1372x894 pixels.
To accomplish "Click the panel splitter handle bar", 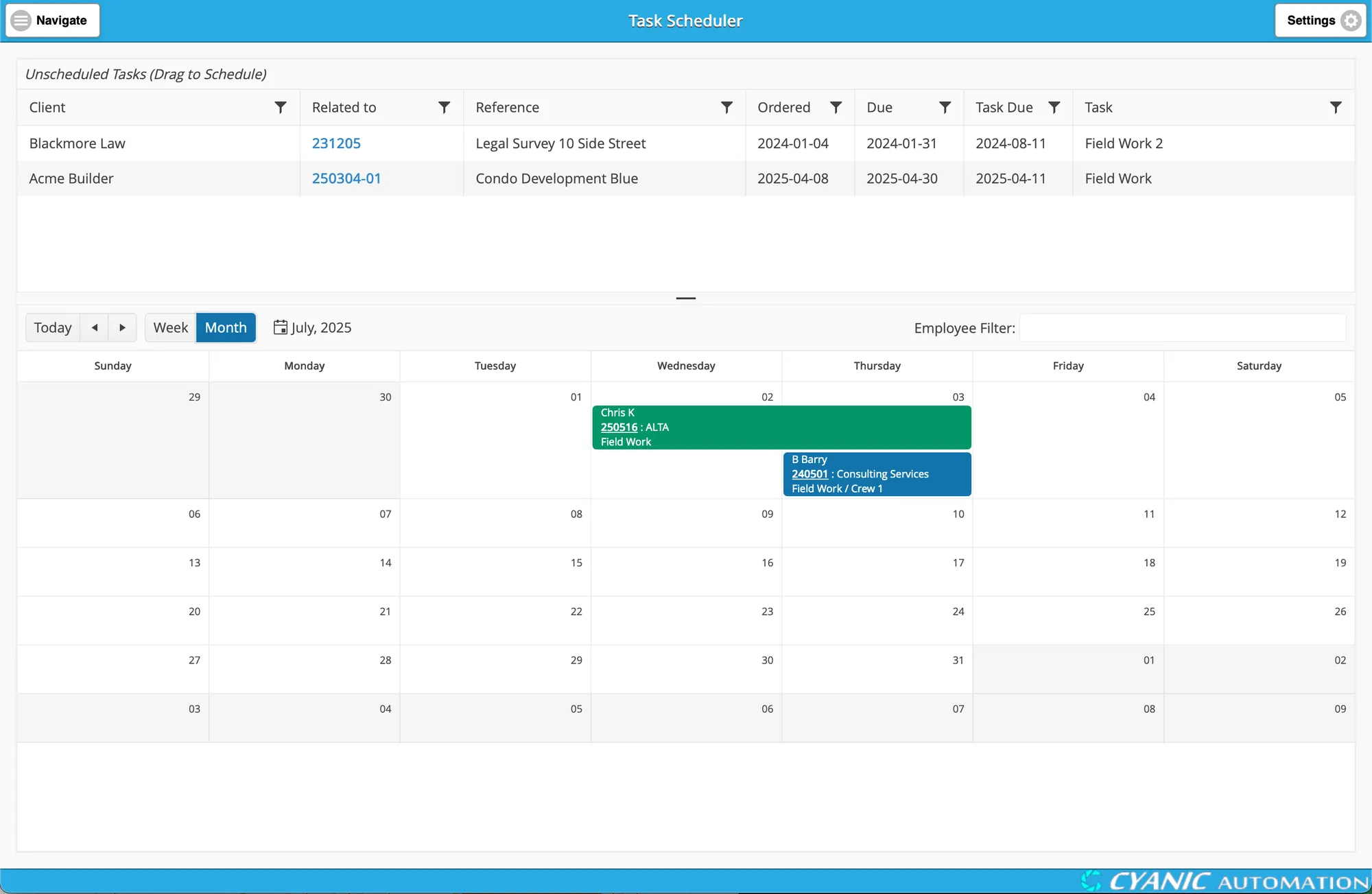I will tap(686, 298).
